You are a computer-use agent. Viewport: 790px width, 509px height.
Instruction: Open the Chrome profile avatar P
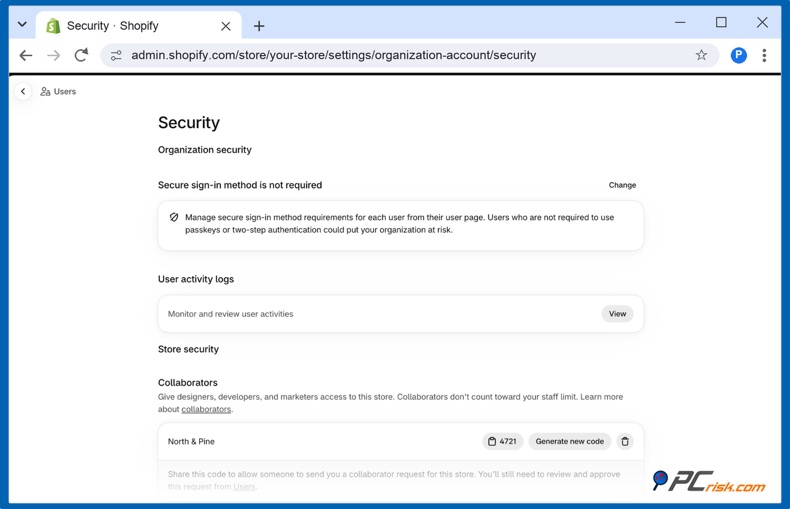(x=738, y=55)
